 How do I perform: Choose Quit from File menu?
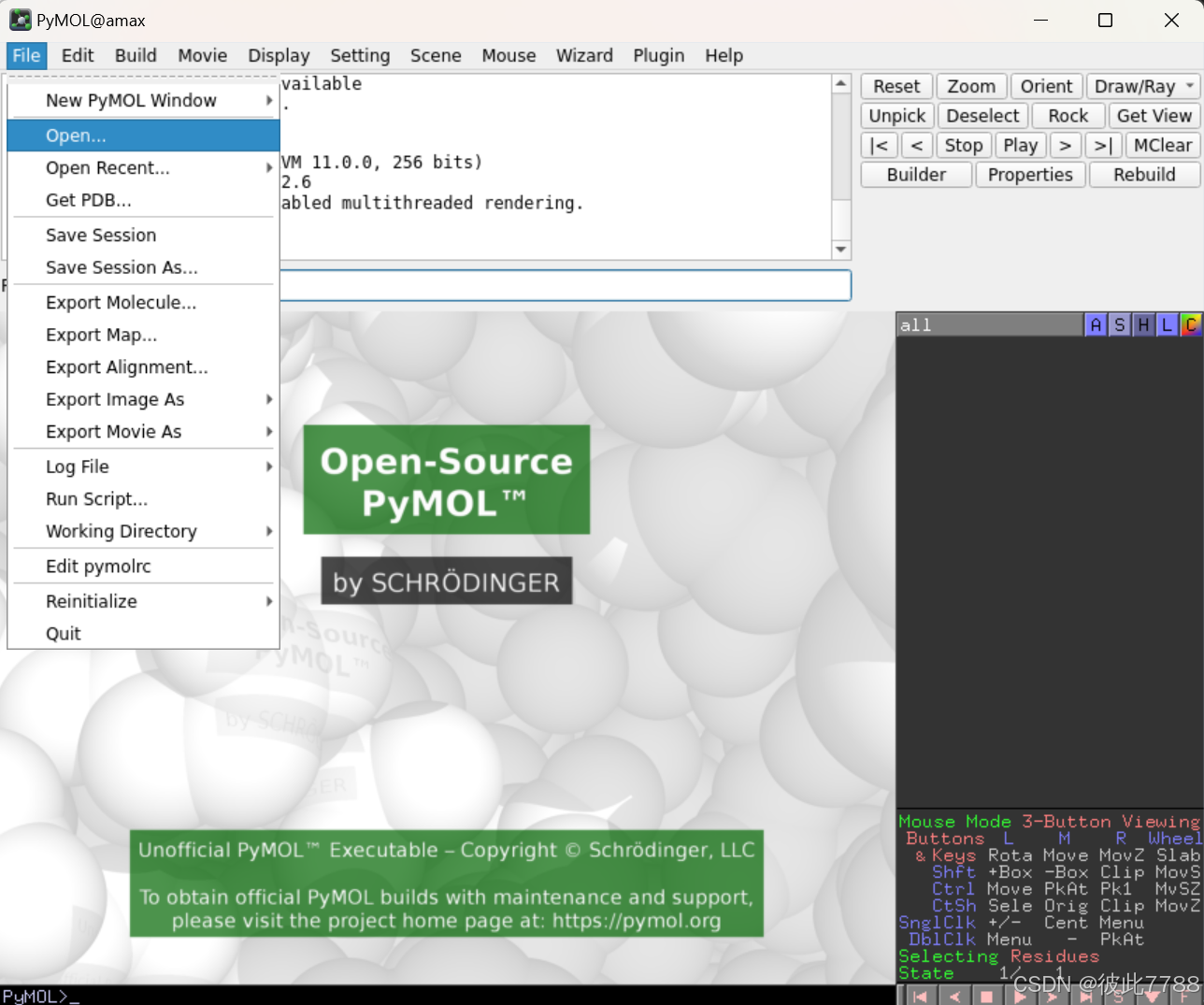coord(144,633)
